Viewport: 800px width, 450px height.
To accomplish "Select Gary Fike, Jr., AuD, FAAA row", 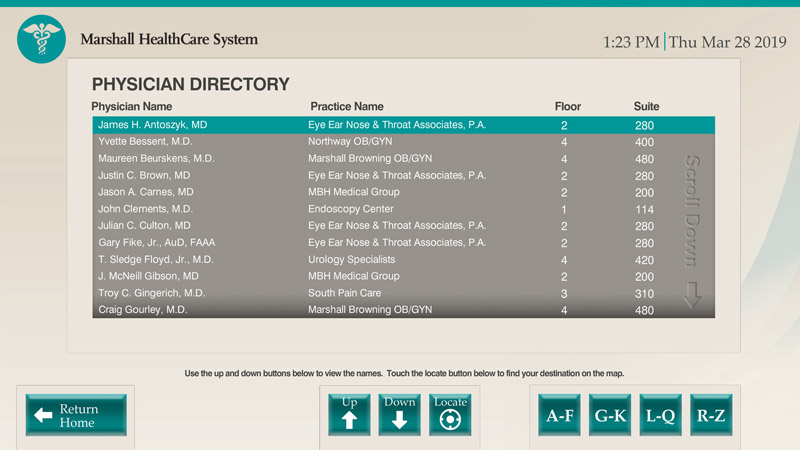I will coord(404,242).
